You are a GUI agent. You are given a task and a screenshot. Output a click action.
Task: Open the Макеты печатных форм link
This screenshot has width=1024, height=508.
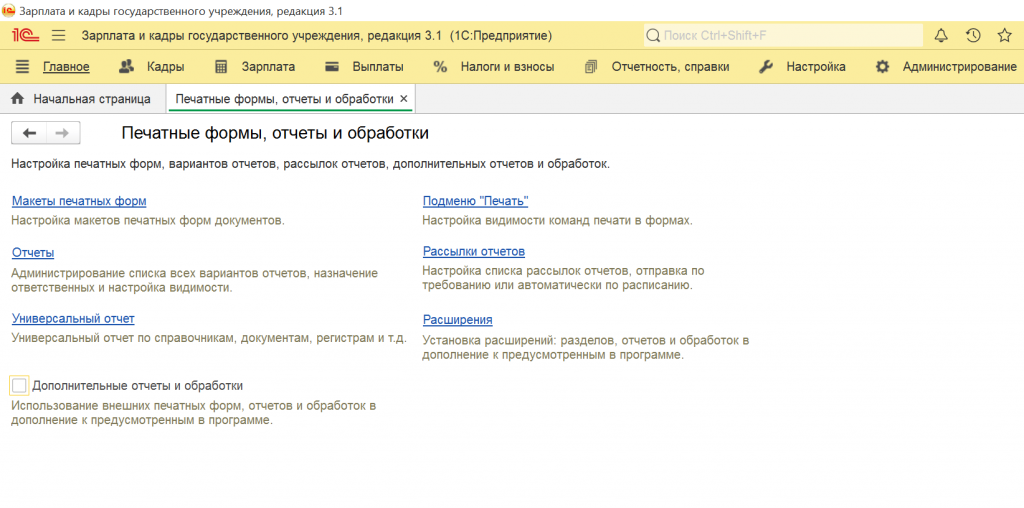(x=79, y=201)
